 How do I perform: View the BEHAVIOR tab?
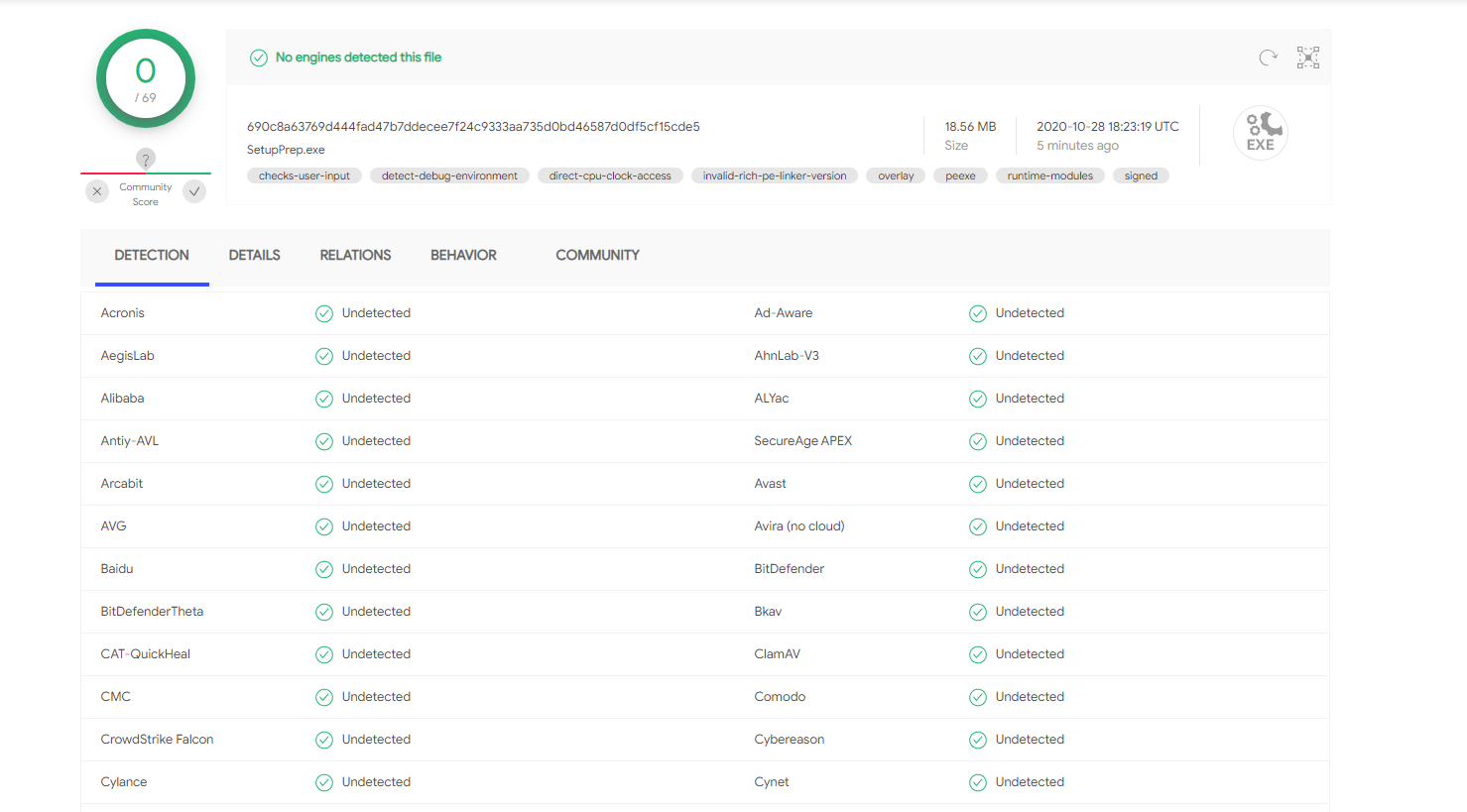click(x=463, y=256)
